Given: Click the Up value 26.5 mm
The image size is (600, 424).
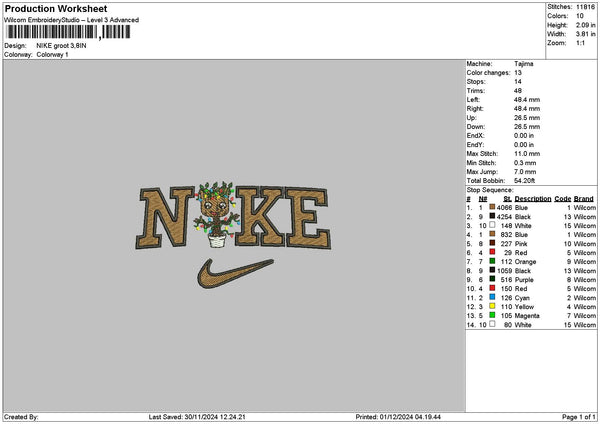Looking at the screenshot, I should tap(527, 118).
